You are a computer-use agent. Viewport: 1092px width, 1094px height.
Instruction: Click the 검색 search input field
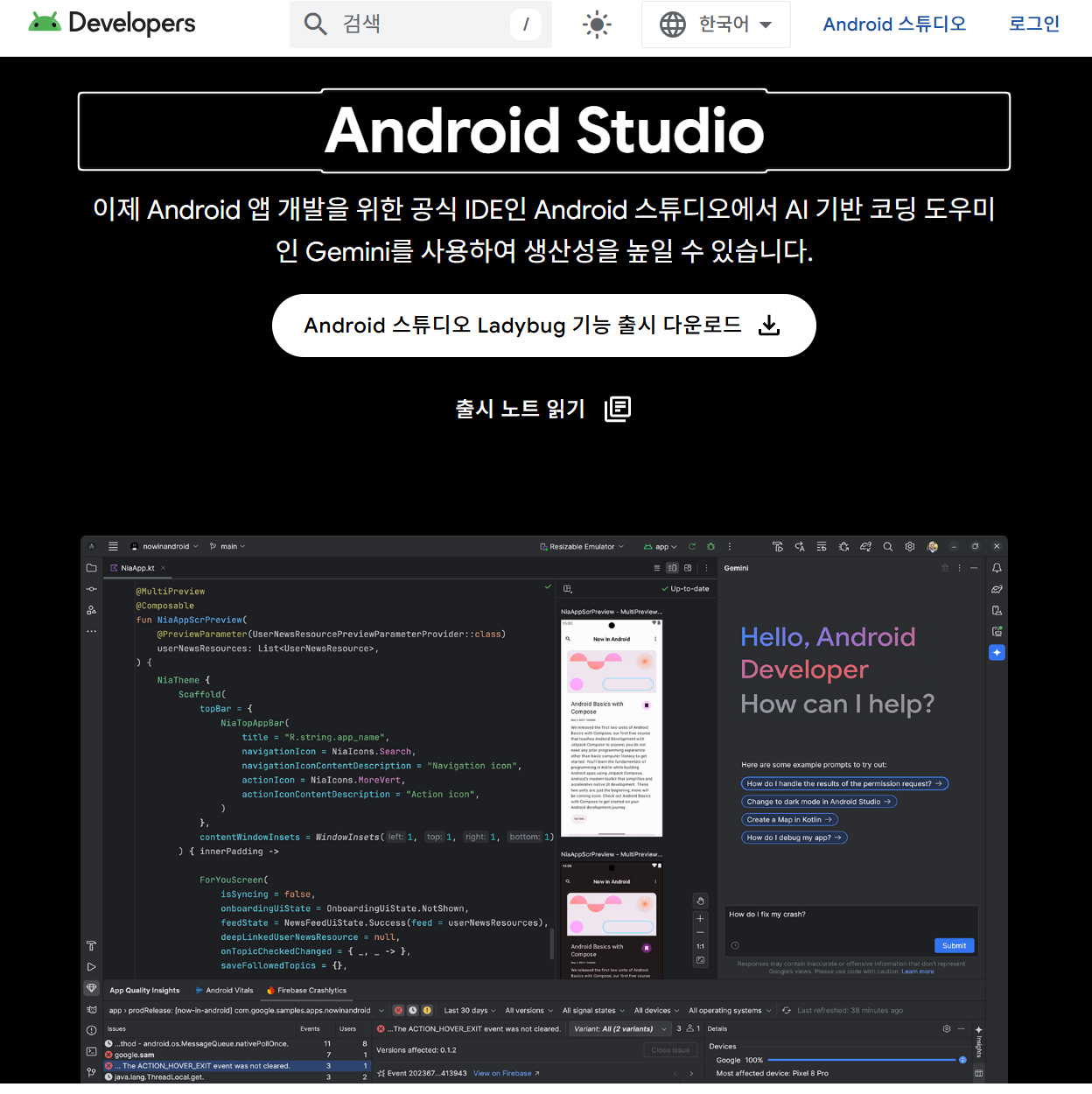[420, 25]
